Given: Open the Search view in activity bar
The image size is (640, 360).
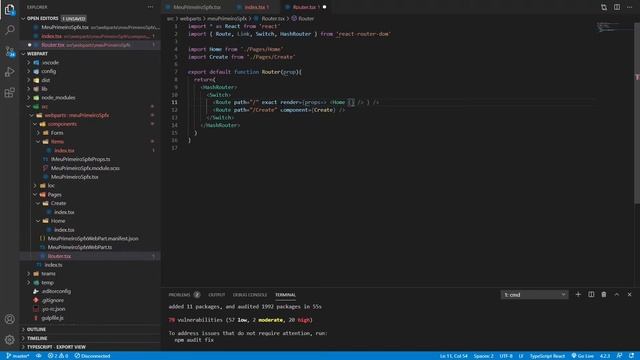Looking at the screenshot, I should coord(9,30).
